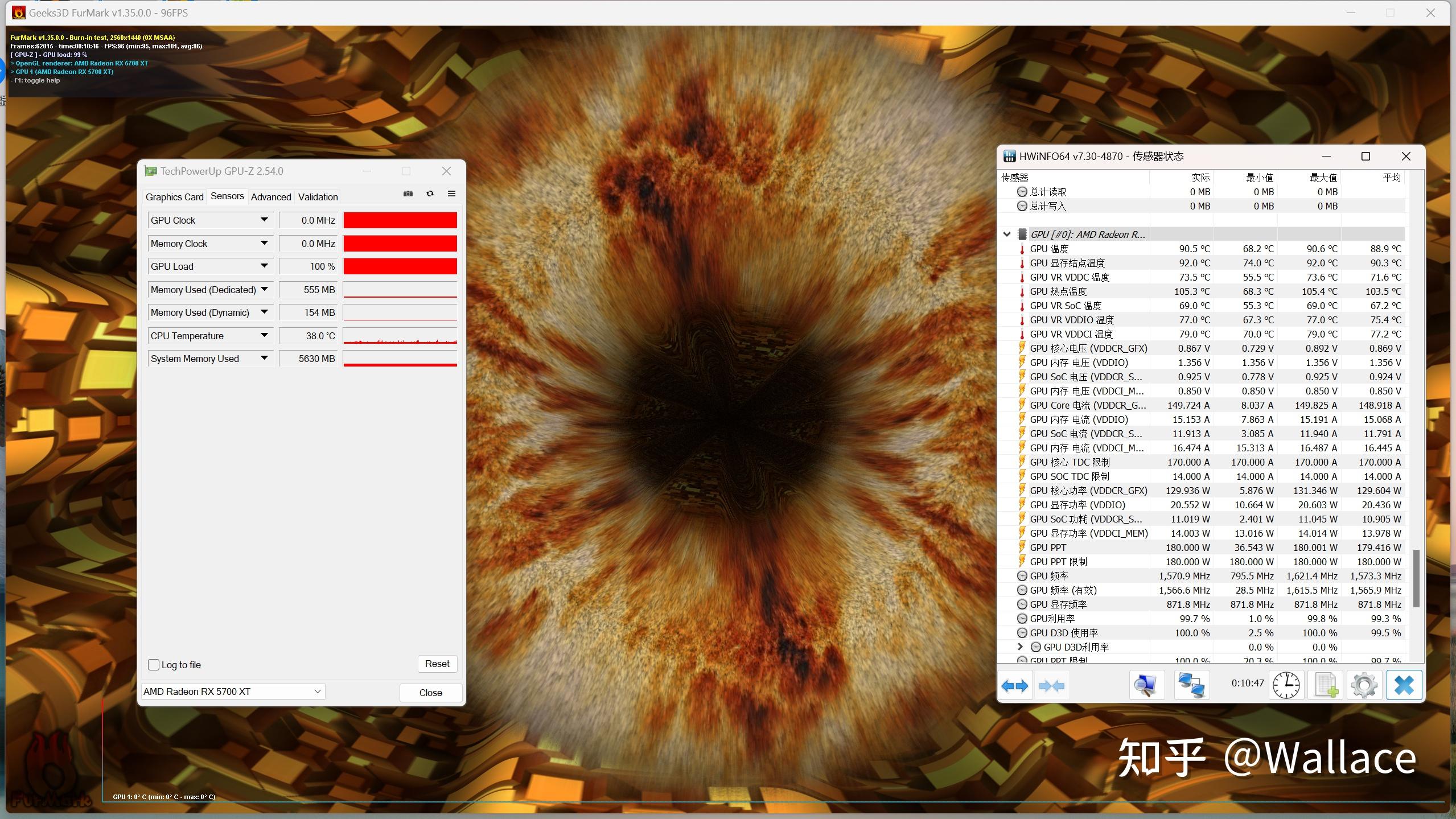The height and width of the screenshot is (819, 1456).
Task: Click the Close button in GPU-Z
Action: (x=431, y=691)
